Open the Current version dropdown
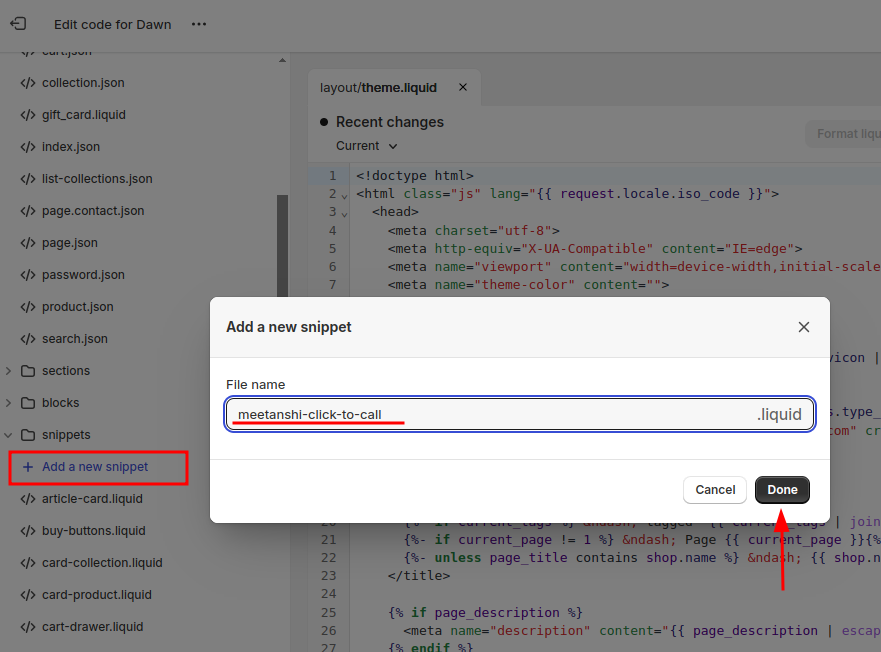The height and width of the screenshot is (652, 881). 367,146
